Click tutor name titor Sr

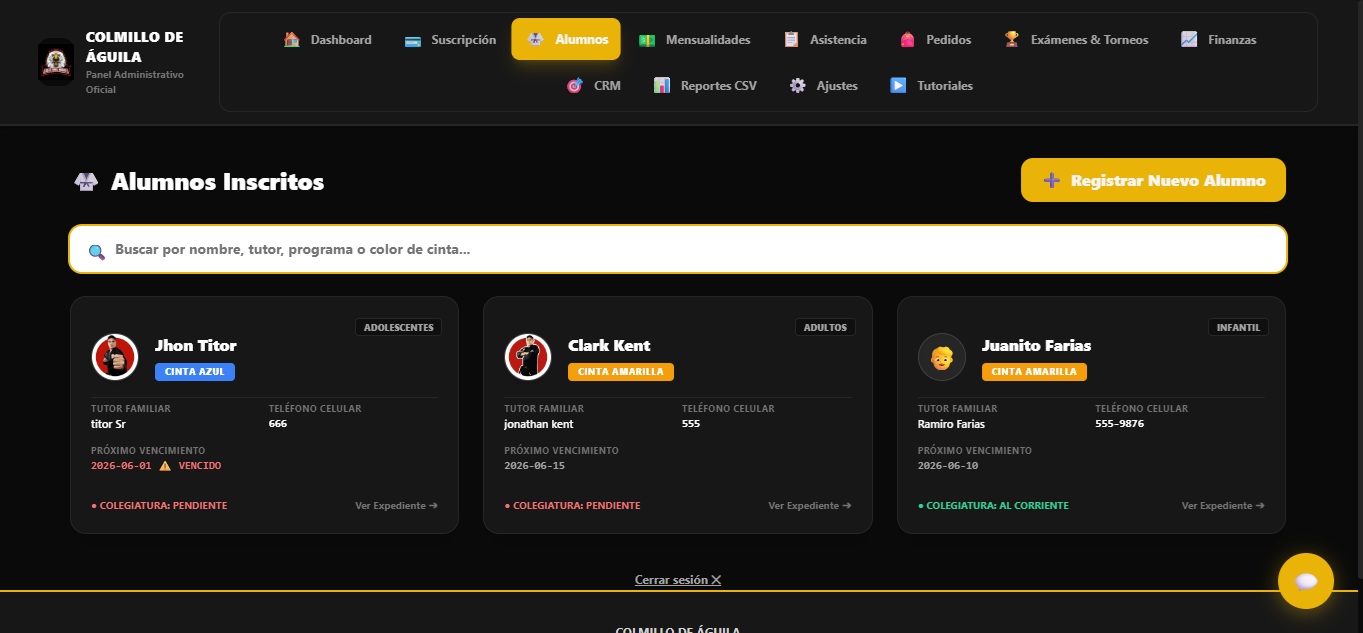point(108,424)
